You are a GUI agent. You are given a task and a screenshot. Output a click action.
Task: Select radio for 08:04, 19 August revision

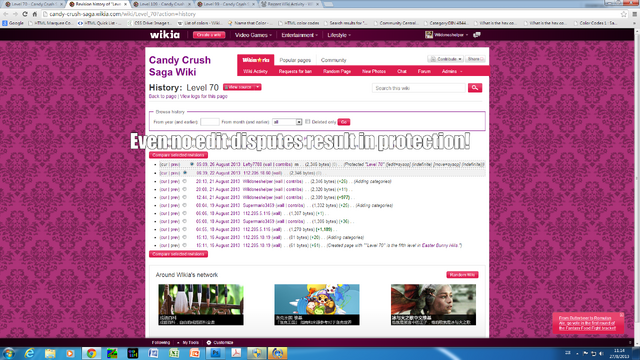click(184, 205)
